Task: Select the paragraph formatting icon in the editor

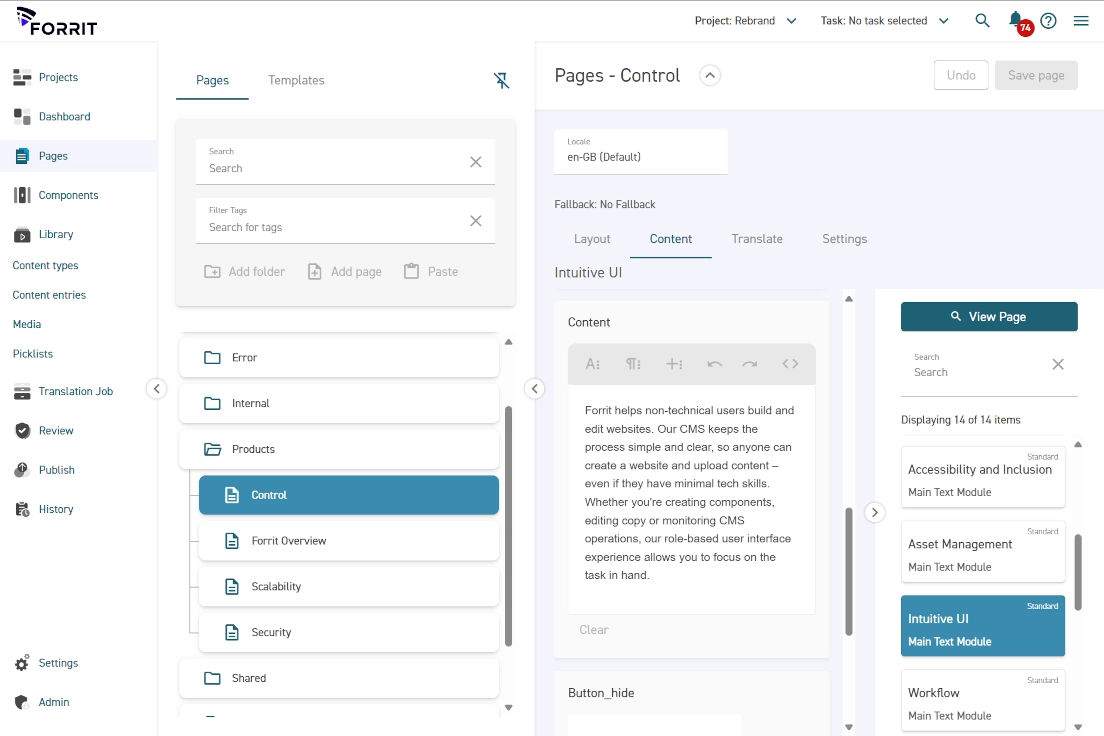Action: coord(633,364)
